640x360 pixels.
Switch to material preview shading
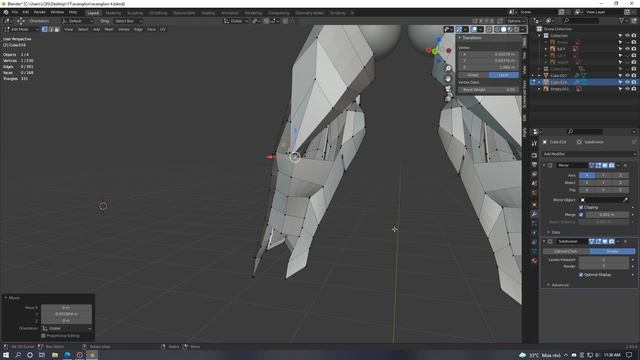tap(510, 29)
